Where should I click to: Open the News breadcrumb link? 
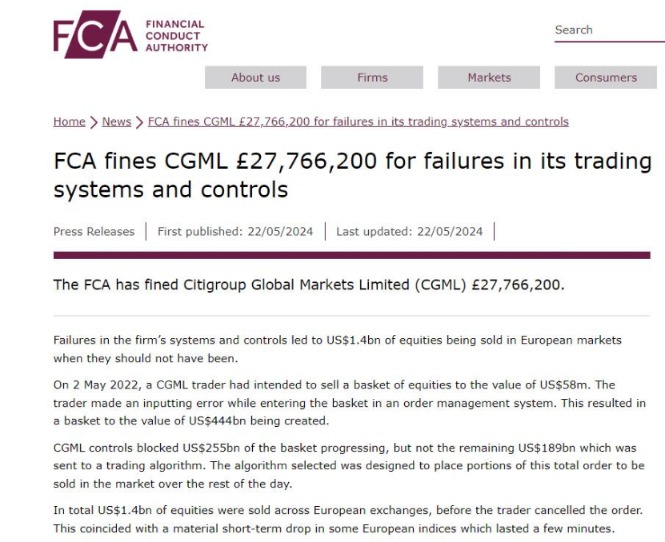116,122
